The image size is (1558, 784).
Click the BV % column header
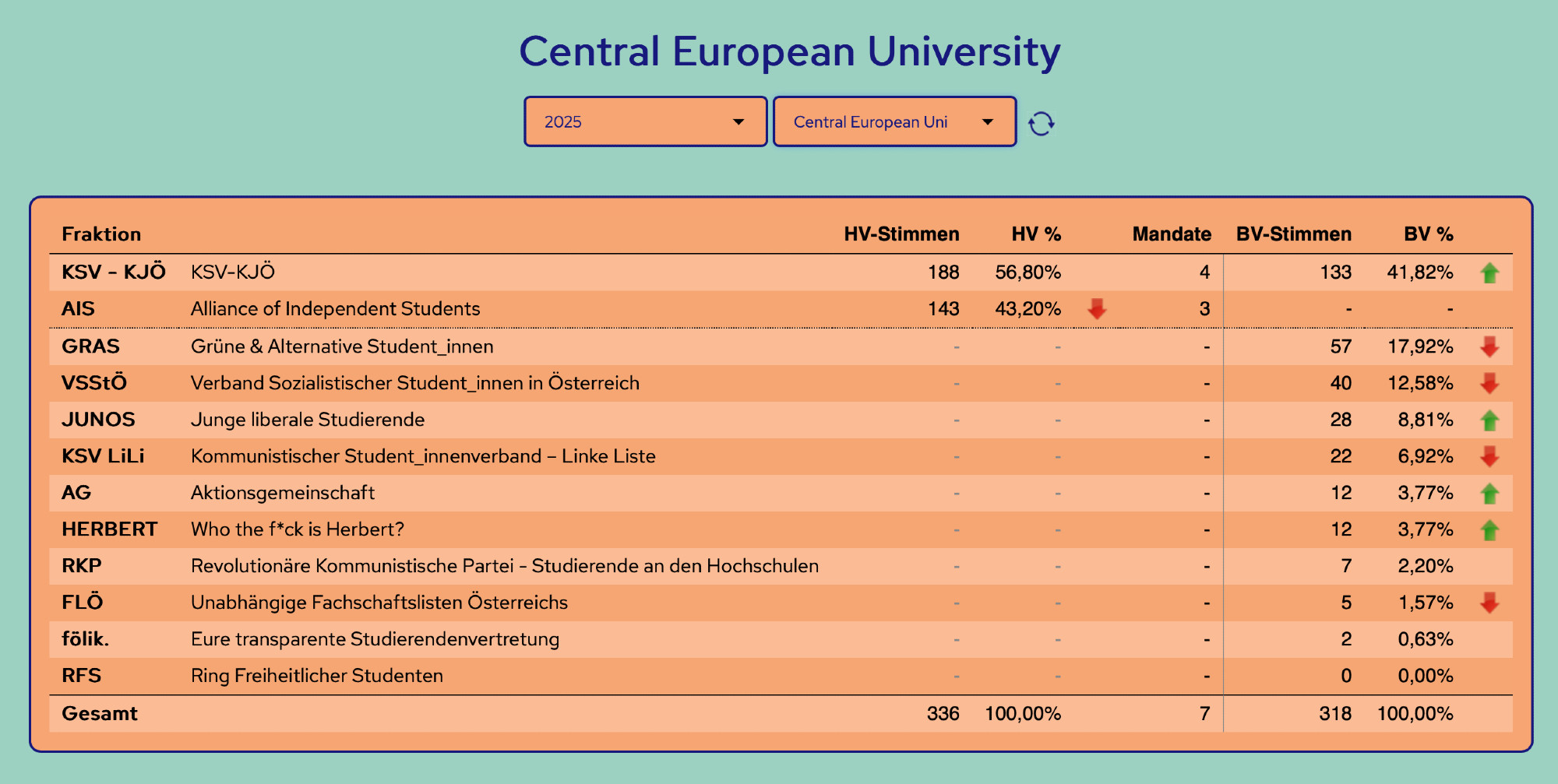(1429, 234)
